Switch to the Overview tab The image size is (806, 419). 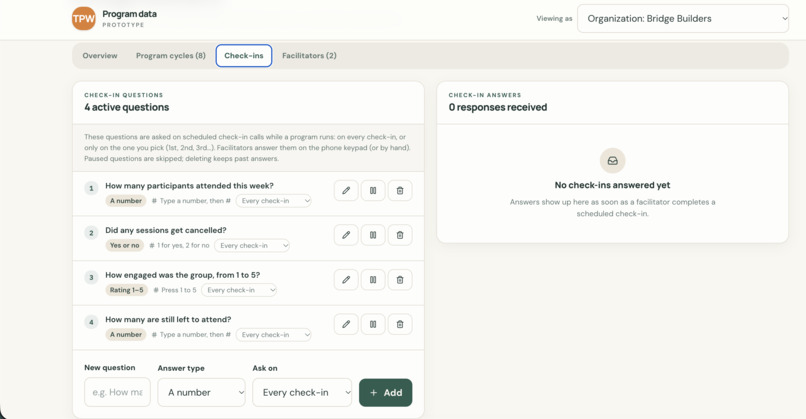pos(100,56)
